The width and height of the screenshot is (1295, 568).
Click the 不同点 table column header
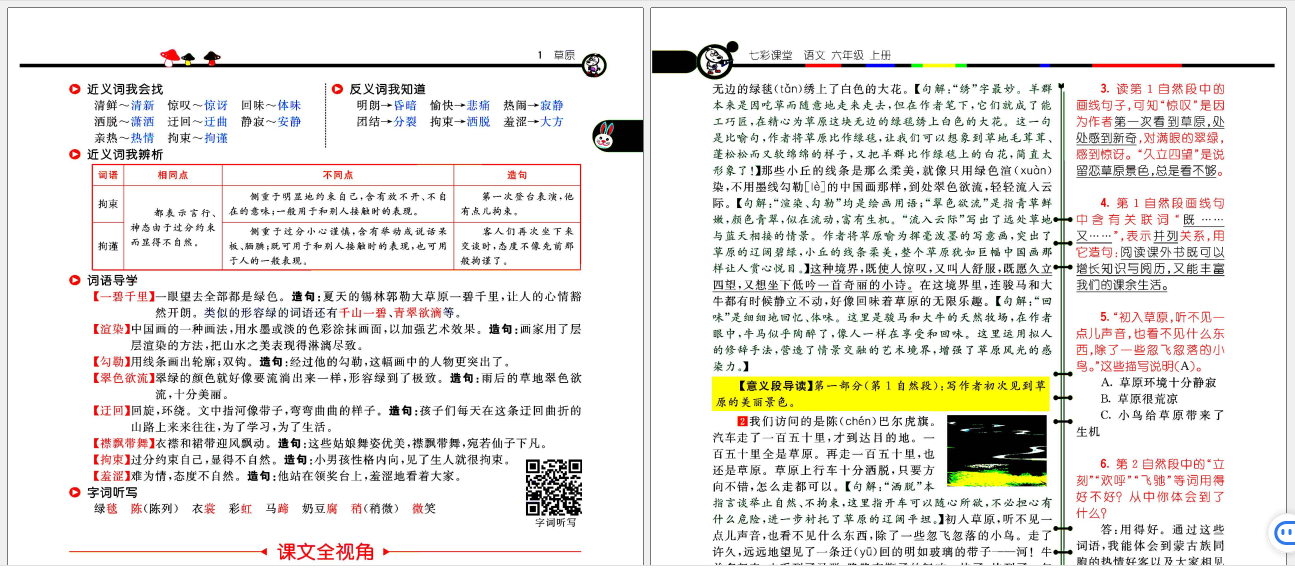337,174
